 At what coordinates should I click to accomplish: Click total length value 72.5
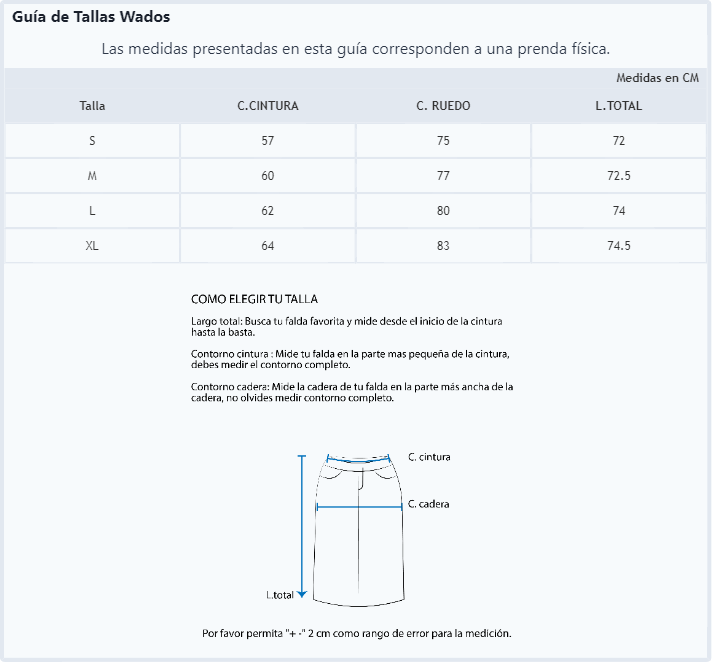click(x=618, y=176)
